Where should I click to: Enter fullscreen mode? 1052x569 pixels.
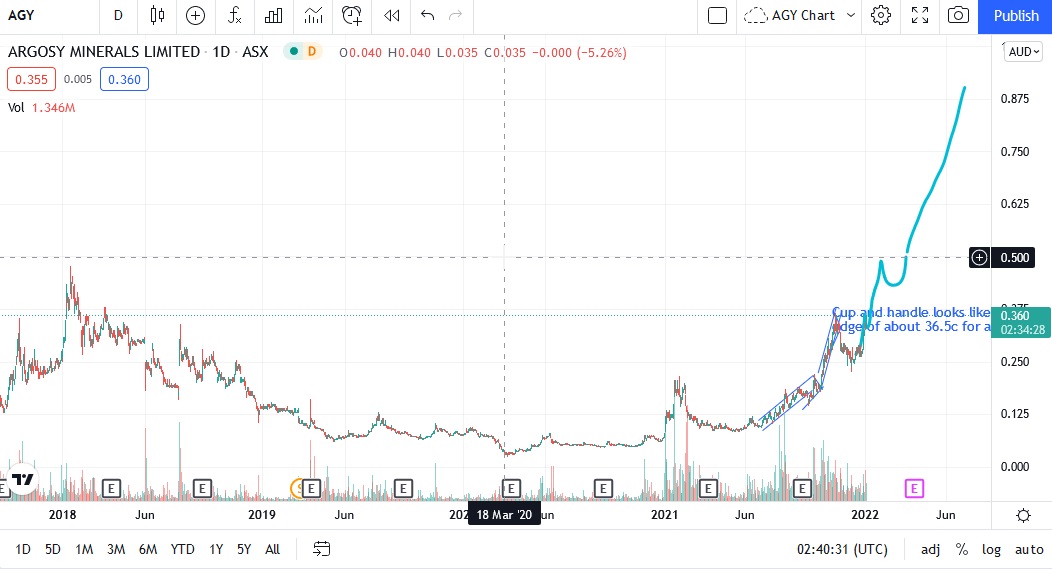point(920,15)
